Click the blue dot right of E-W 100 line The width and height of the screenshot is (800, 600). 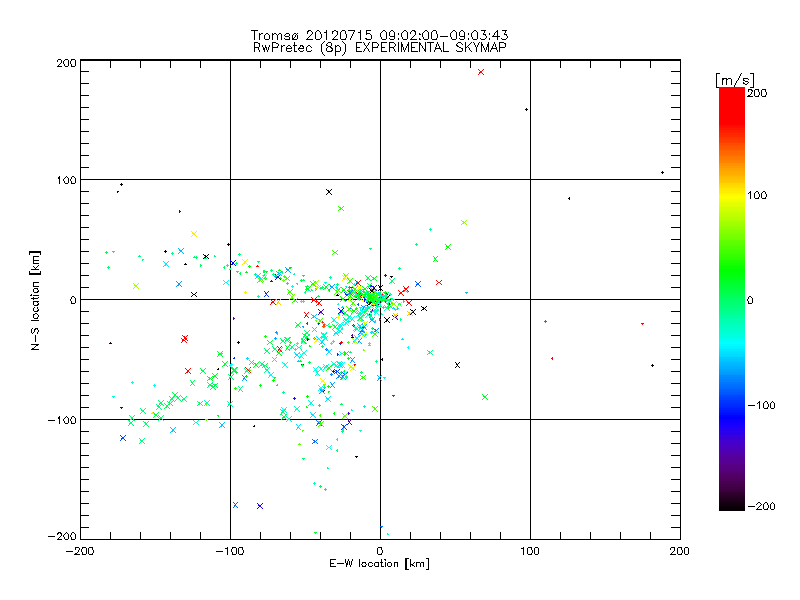coord(545,321)
